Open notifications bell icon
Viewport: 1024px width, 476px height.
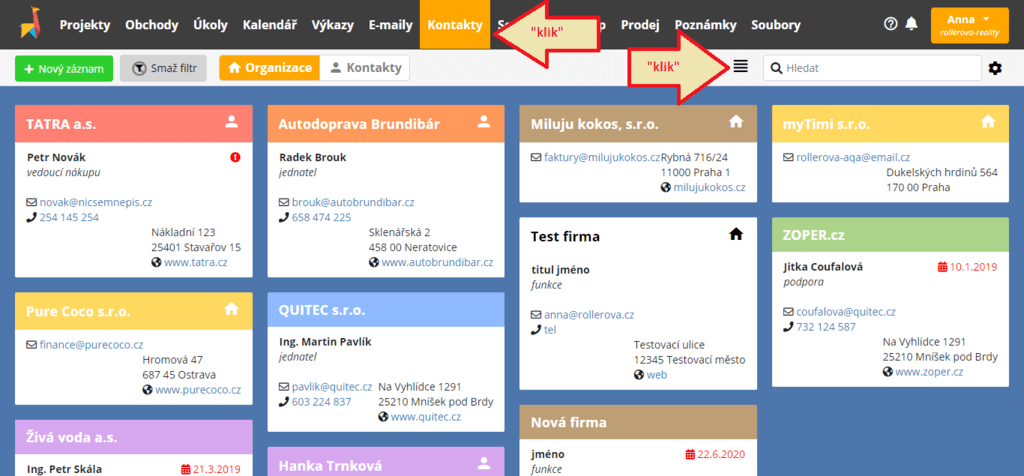coord(912,24)
